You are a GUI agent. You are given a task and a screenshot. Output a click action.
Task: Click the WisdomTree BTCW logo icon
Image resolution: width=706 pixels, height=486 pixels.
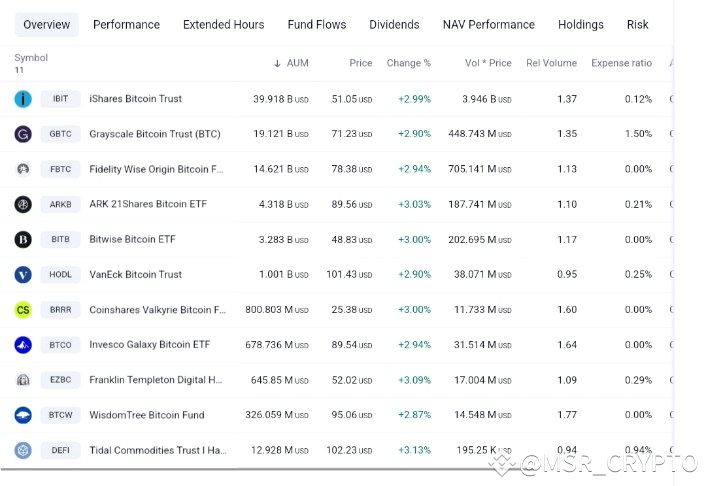pos(23,415)
